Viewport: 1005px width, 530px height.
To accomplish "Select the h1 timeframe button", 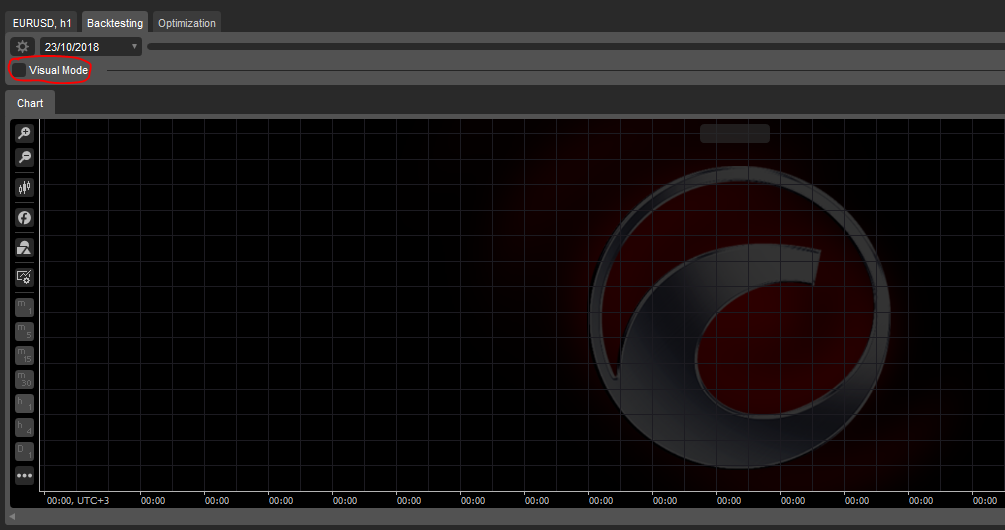I will pyautogui.click(x=24, y=403).
